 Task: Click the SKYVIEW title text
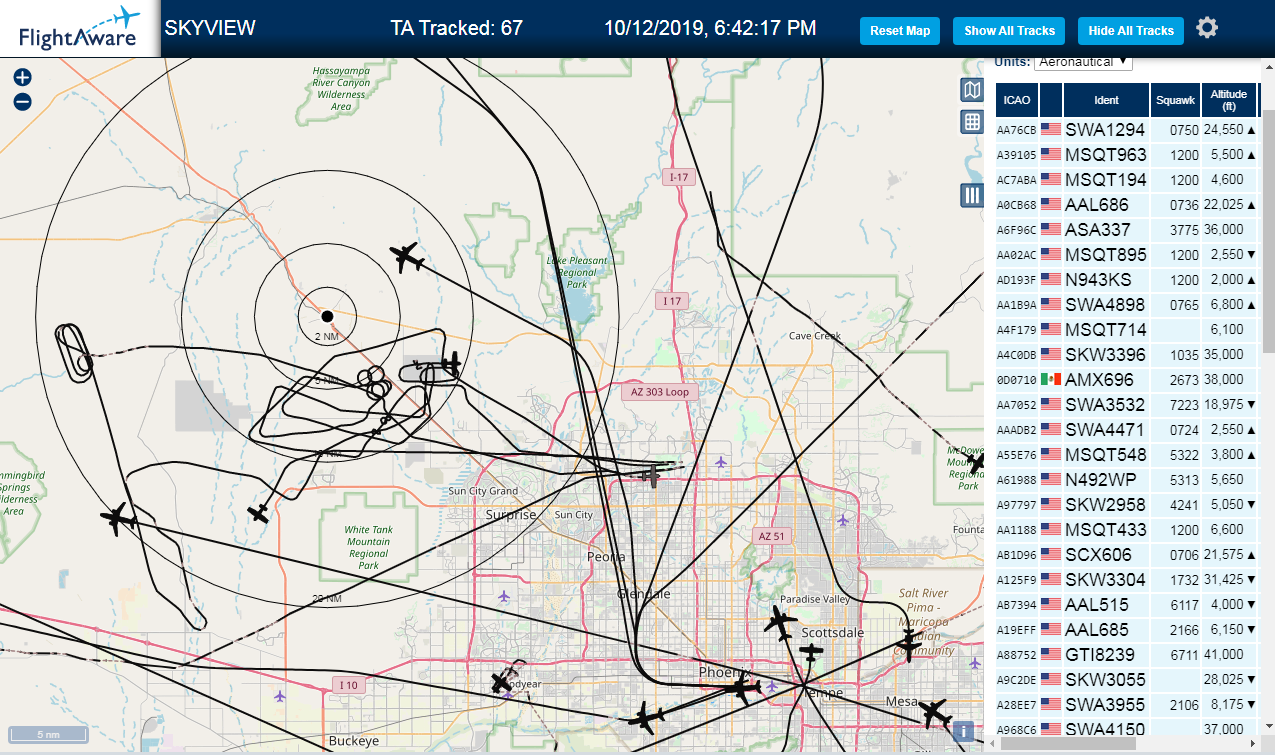[210, 28]
